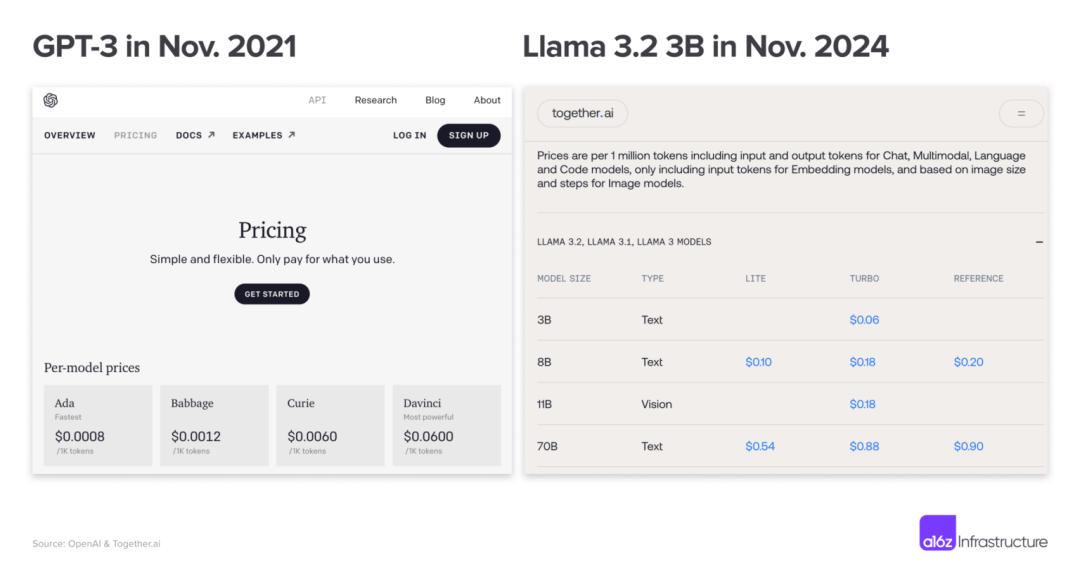Viewport: 1080px width, 583px height.
Task: Go to the Research page
Action: [x=375, y=100]
